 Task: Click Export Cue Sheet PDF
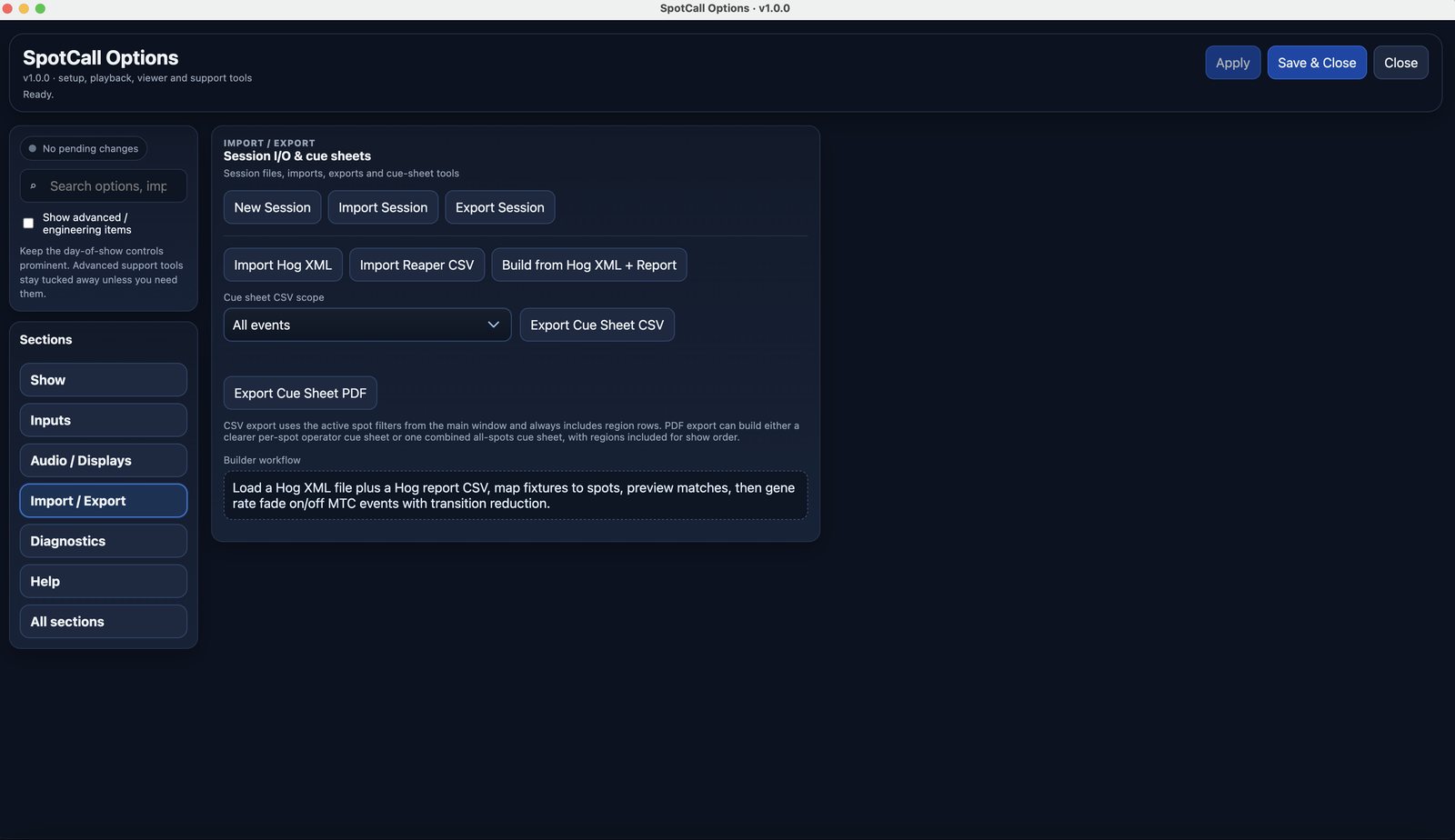click(300, 394)
